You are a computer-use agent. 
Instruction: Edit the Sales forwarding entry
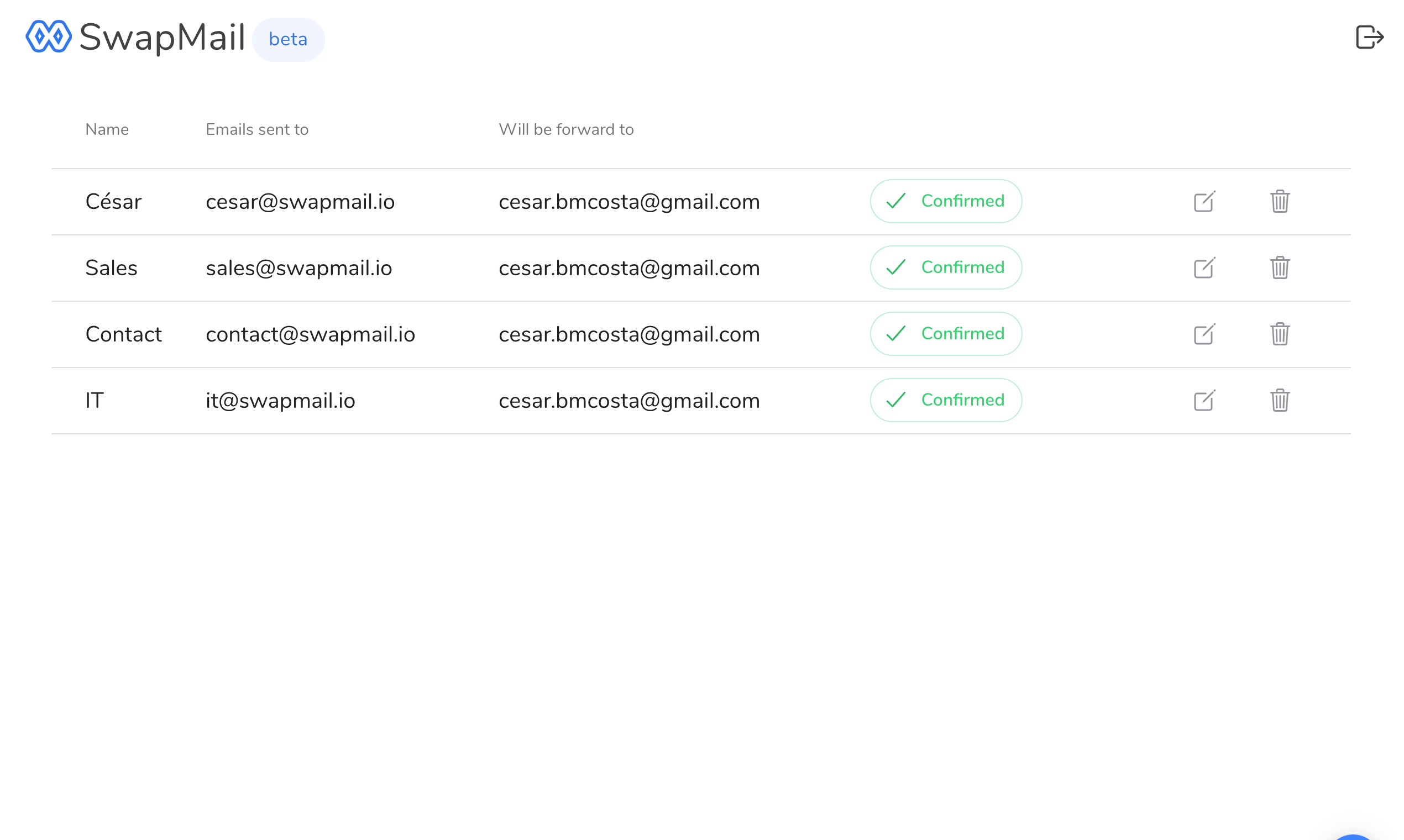(1204, 267)
